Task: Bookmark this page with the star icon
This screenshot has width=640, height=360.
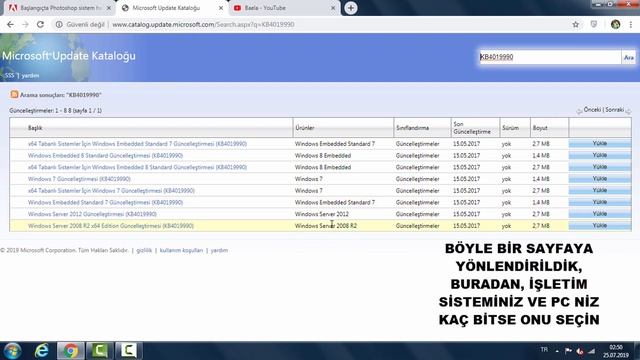Action: pos(576,24)
